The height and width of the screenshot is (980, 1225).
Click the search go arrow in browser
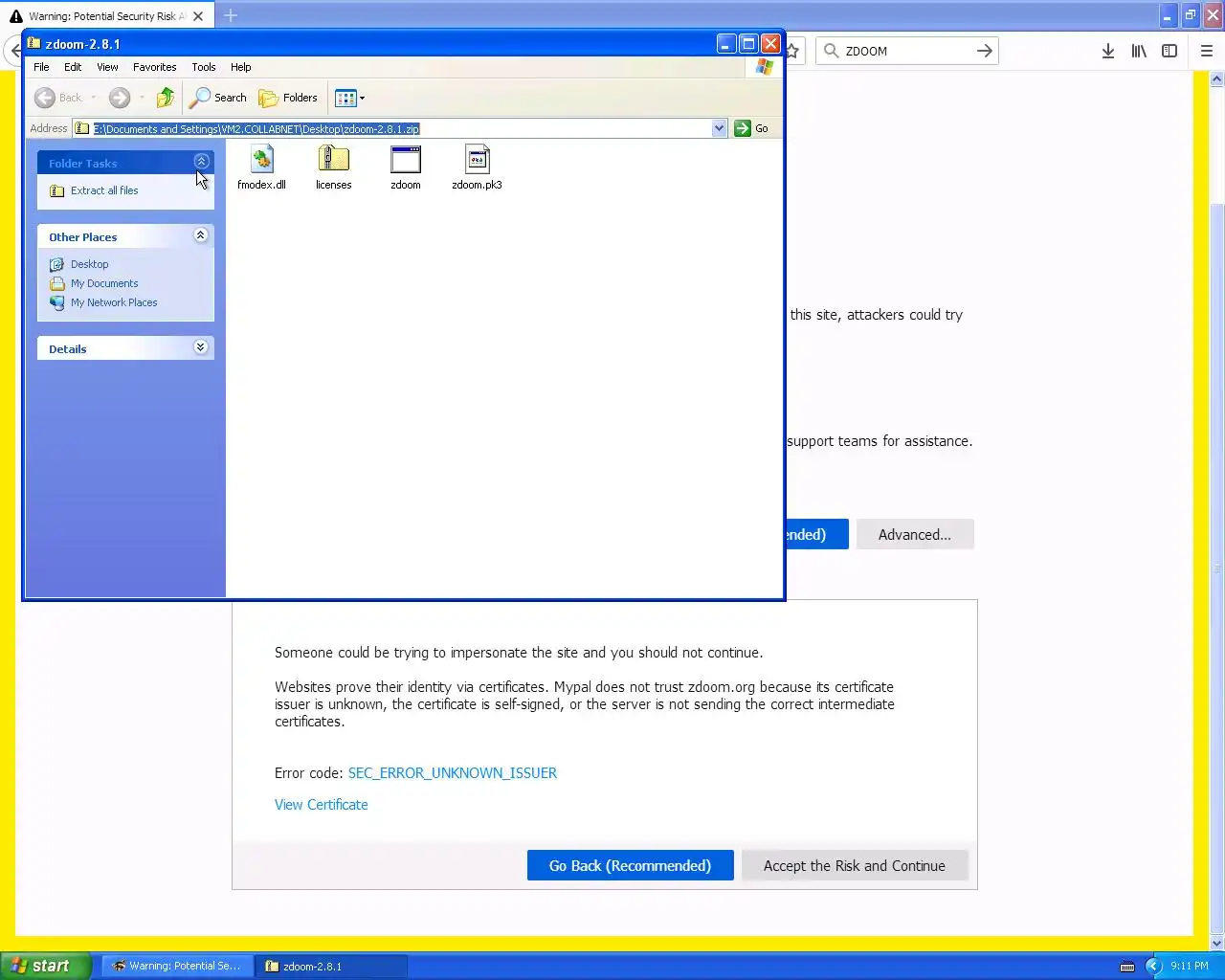click(x=985, y=51)
